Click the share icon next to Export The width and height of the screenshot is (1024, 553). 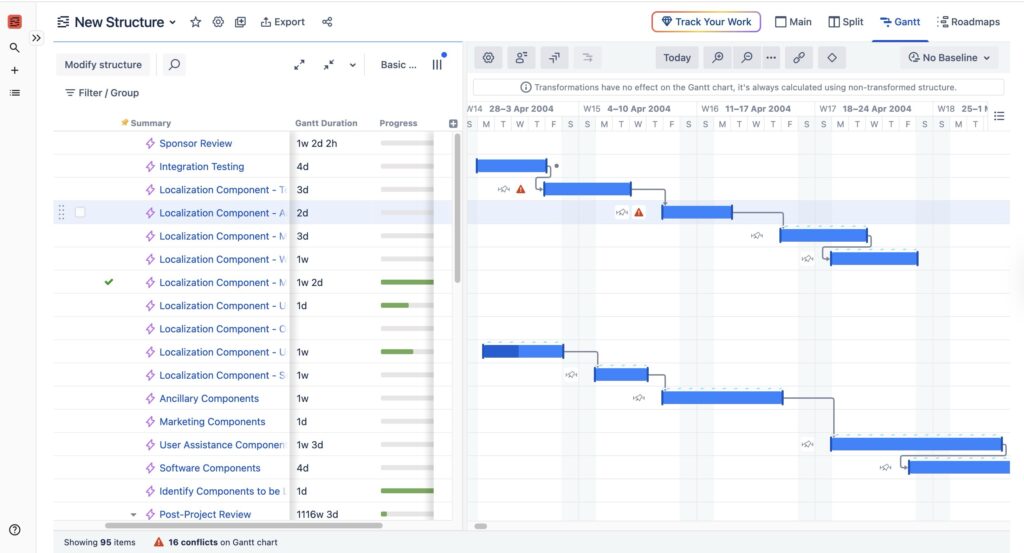tap(327, 22)
